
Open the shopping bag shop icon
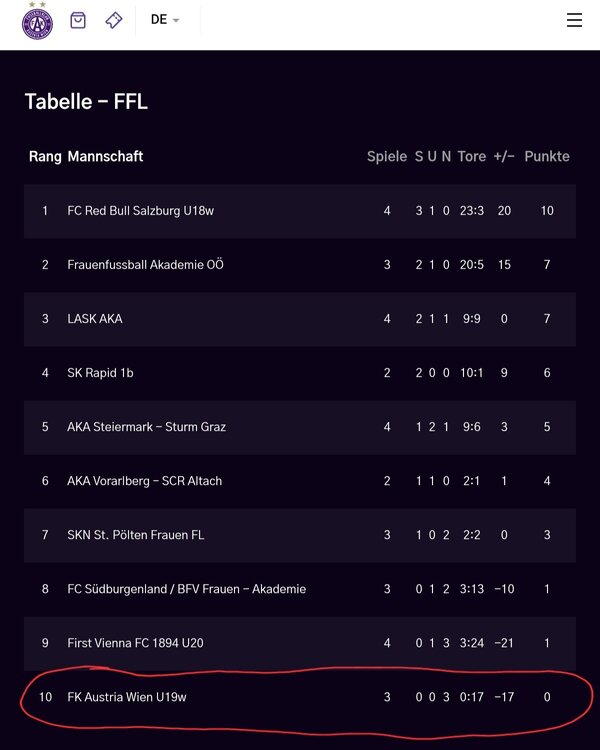click(x=78, y=20)
